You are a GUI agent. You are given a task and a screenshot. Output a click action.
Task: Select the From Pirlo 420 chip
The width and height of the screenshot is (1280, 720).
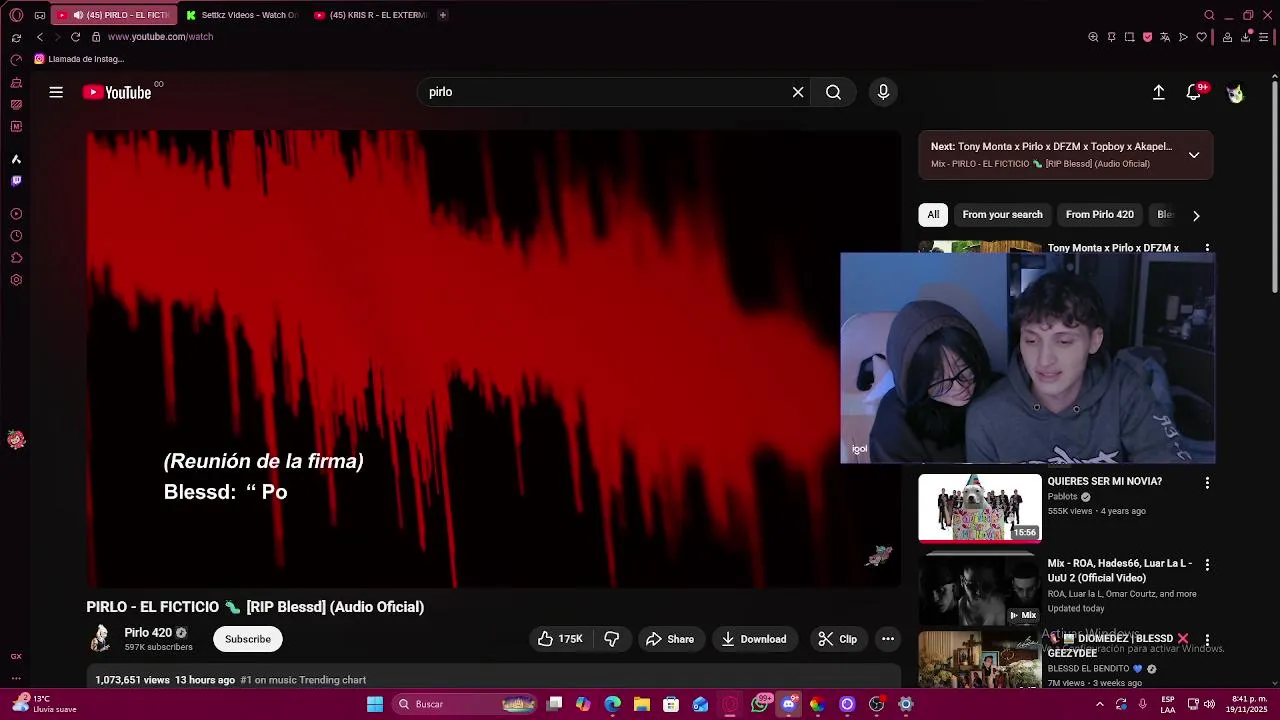point(1099,215)
